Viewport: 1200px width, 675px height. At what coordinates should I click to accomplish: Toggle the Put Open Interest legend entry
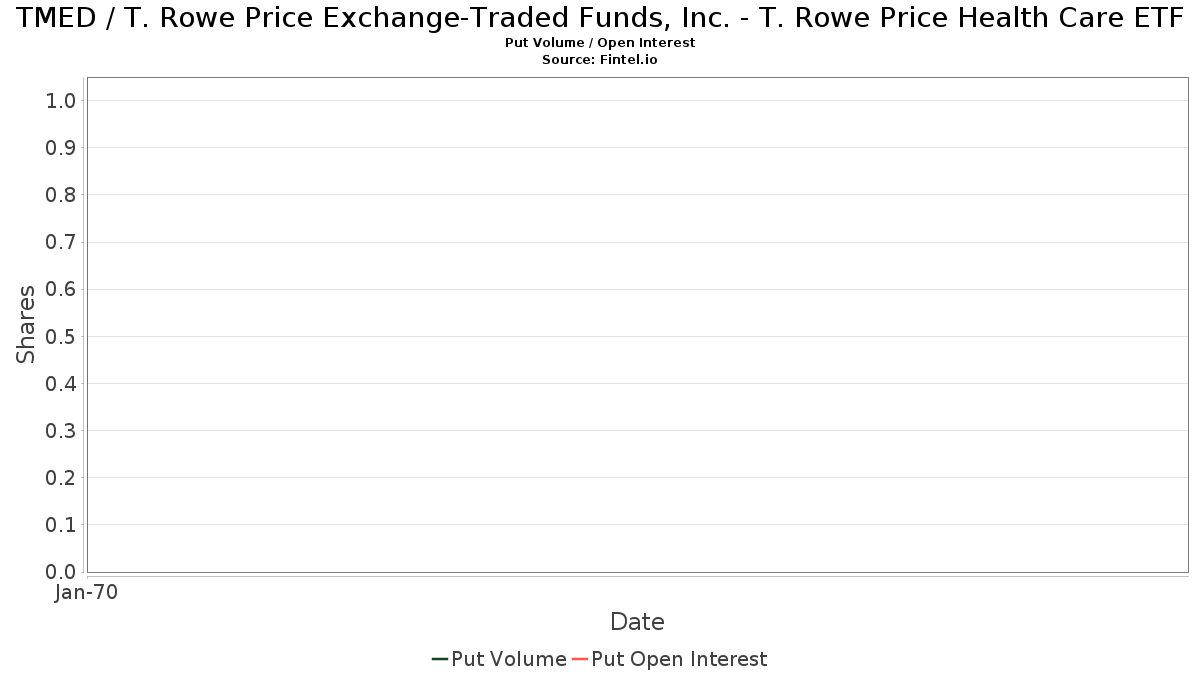point(669,659)
